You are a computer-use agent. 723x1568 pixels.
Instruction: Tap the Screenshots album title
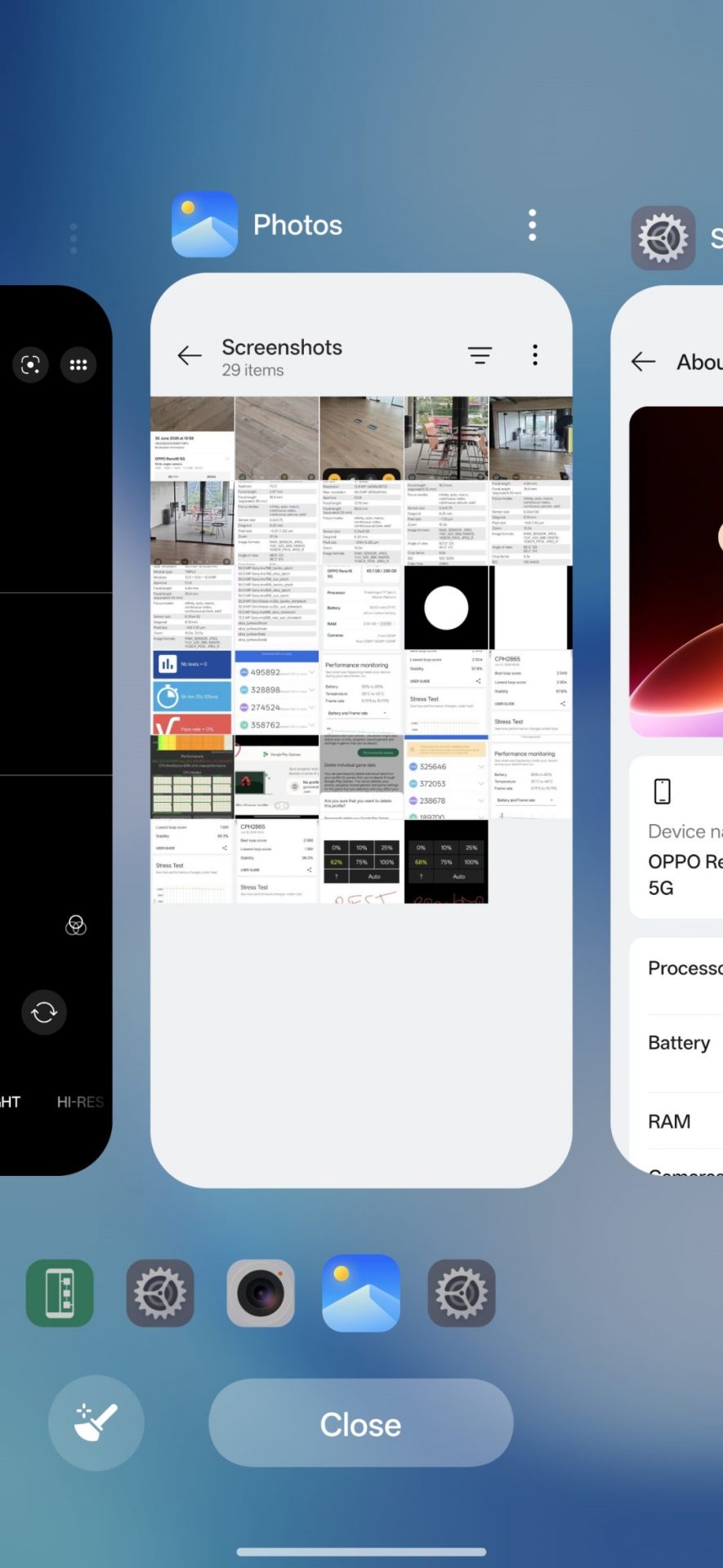282,347
